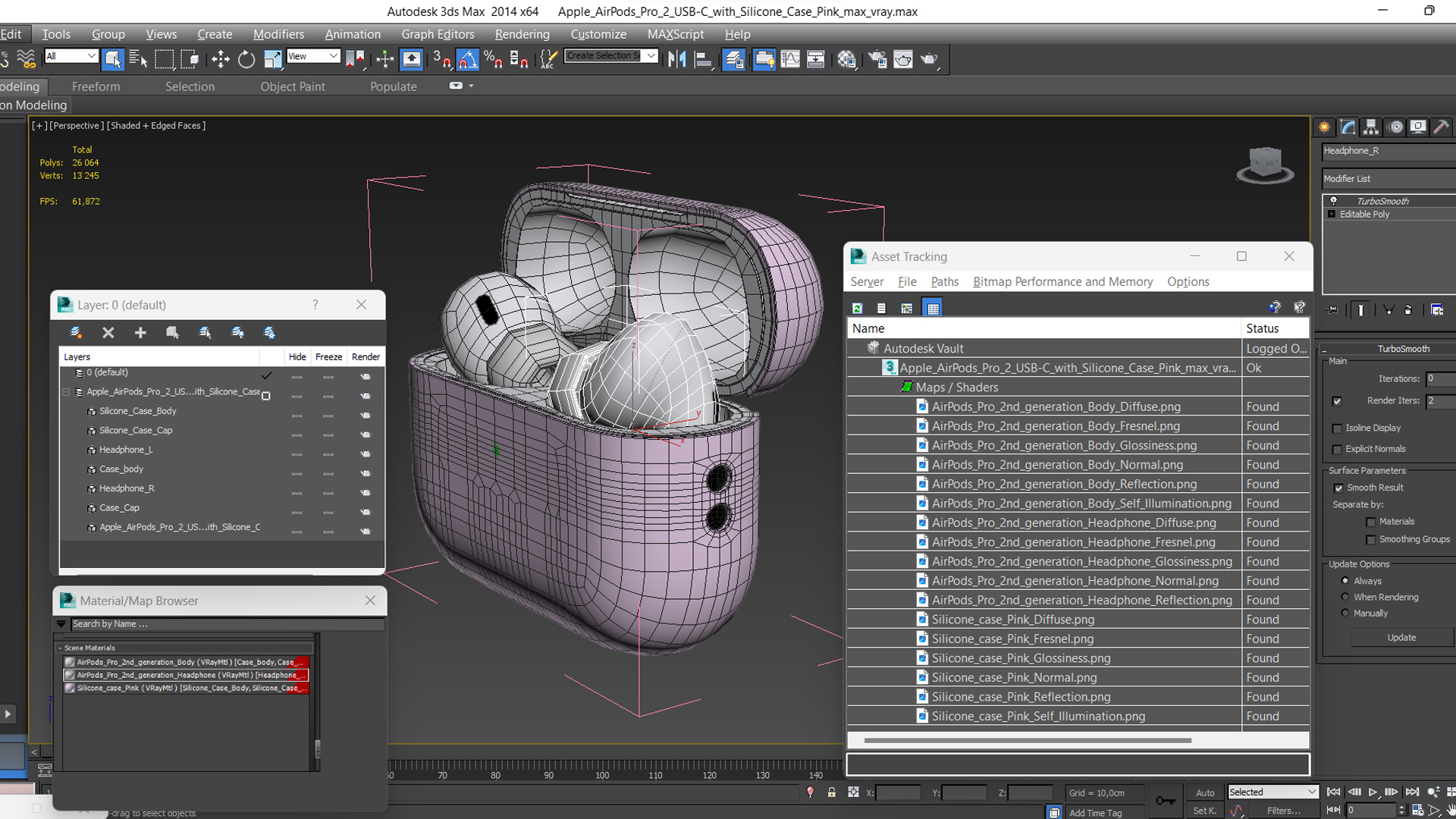
Task: Open the Curve Editor from toolbar
Action: 790,58
